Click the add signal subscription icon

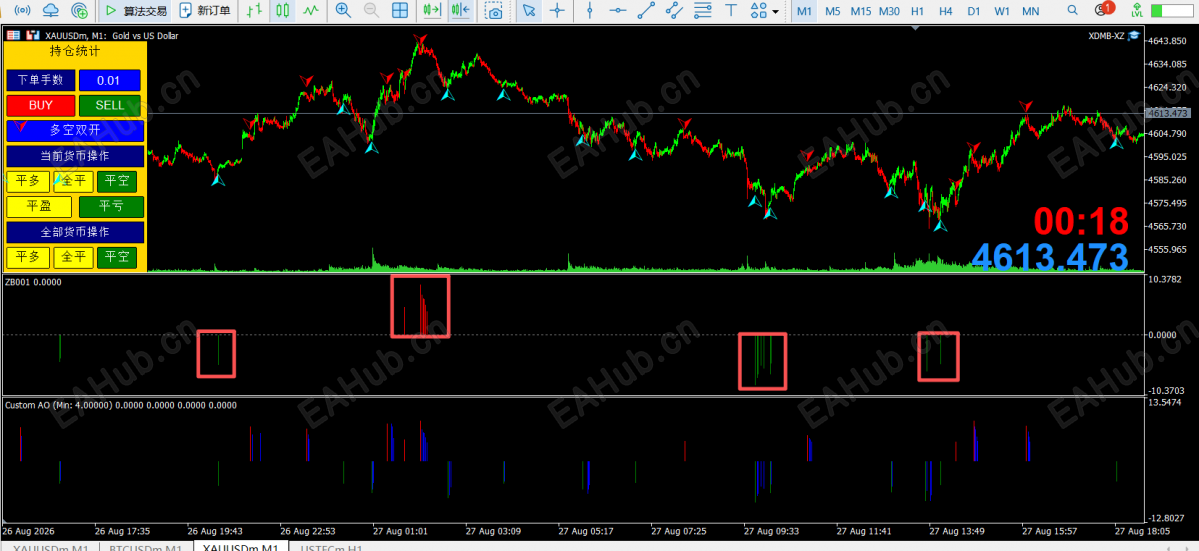[79, 11]
